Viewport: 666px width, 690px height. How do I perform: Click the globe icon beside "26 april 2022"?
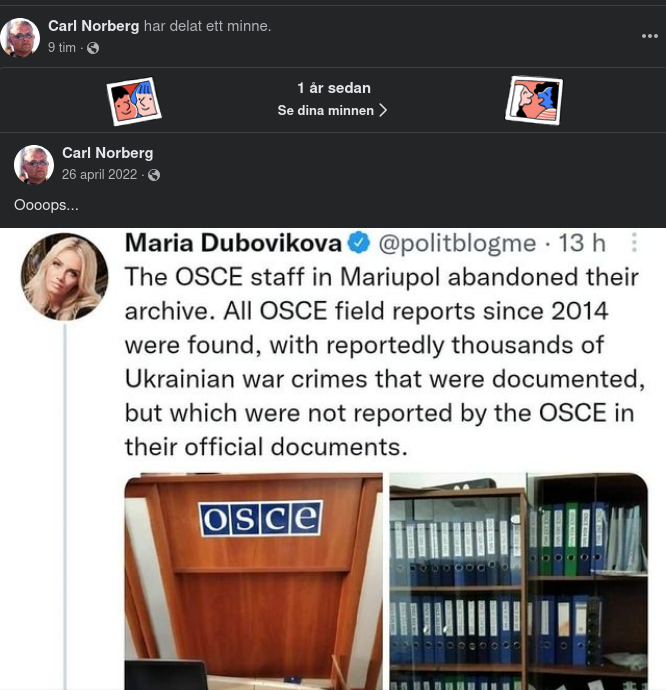pos(154,175)
